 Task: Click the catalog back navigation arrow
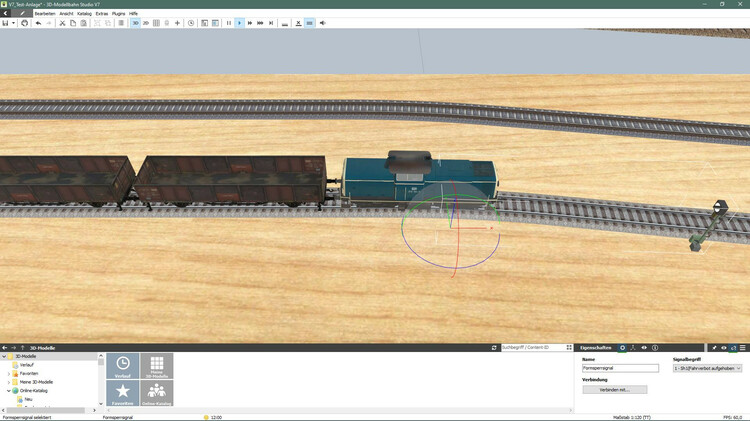click(x=5, y=348)
